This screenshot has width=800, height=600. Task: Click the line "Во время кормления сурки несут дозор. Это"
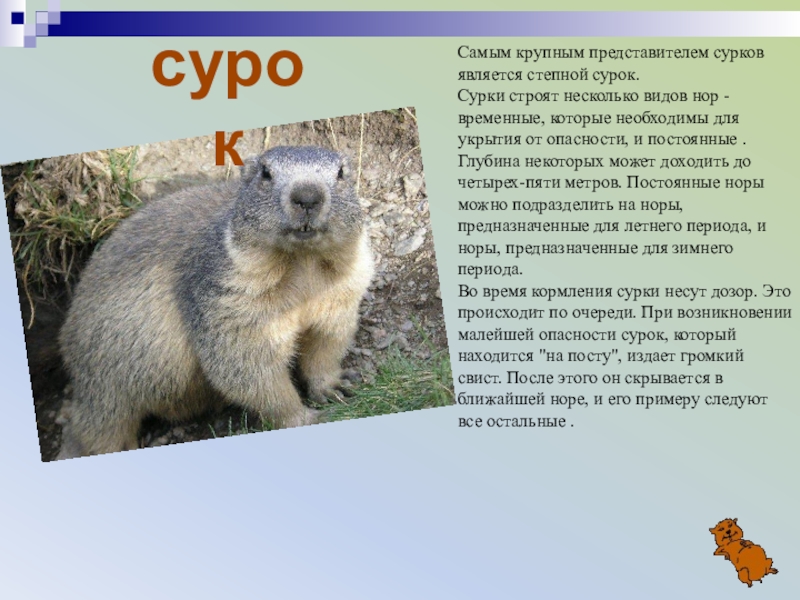[x=624, y=291]
